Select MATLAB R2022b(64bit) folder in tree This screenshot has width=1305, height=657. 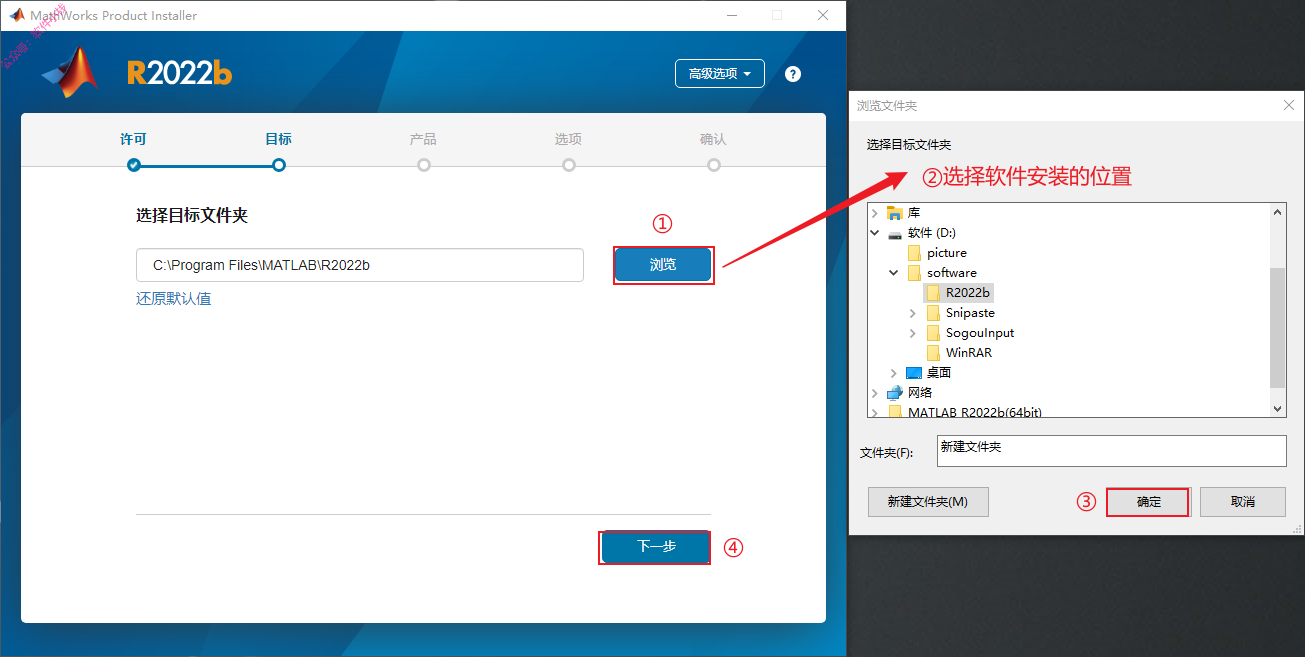click(x=974, y=412)
